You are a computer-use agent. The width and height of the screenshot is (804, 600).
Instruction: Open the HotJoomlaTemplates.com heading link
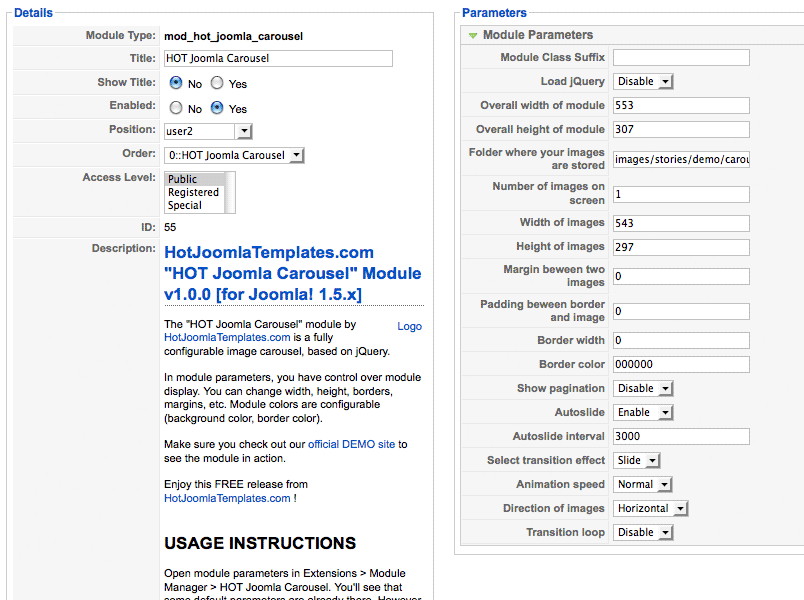tap(292, 273)
